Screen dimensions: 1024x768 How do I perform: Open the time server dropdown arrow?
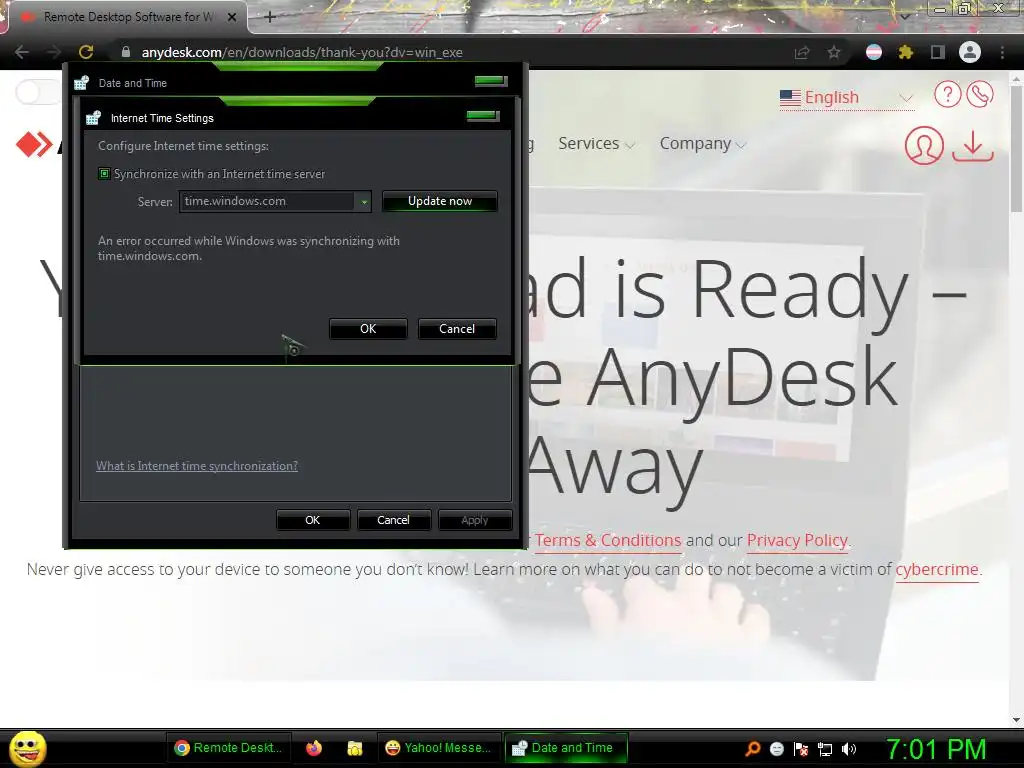coord(364,202)
